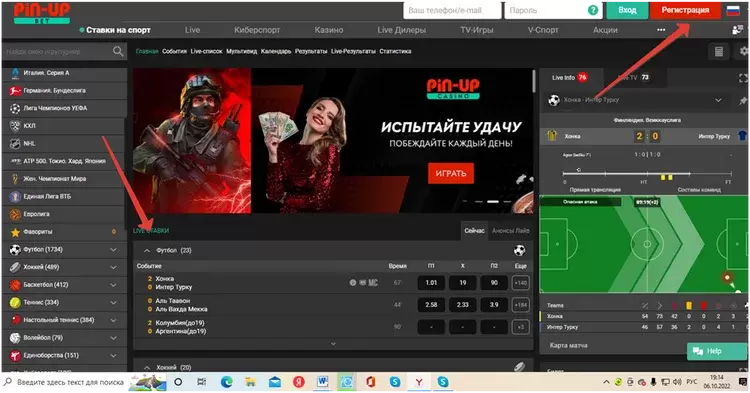Click the Pin-Up Bet logo
Screen dimensions: 750x393
click(42, 12)
